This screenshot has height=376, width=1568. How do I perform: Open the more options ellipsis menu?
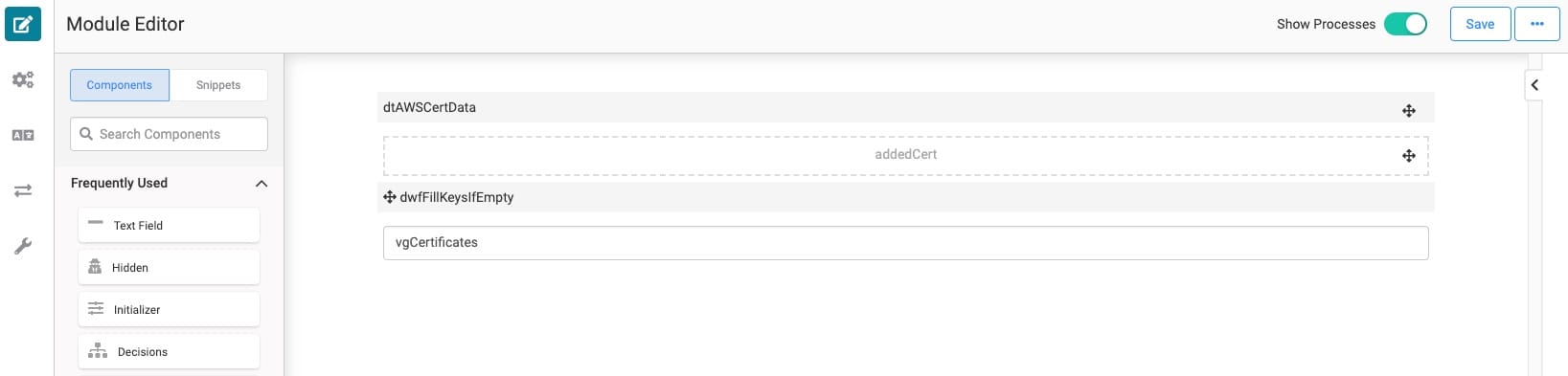point(1537,24)
